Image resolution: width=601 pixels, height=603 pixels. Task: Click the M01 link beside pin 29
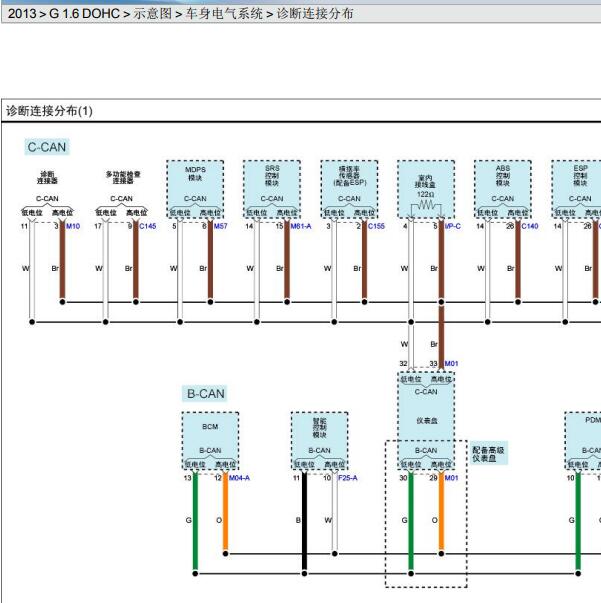(451, 478)
